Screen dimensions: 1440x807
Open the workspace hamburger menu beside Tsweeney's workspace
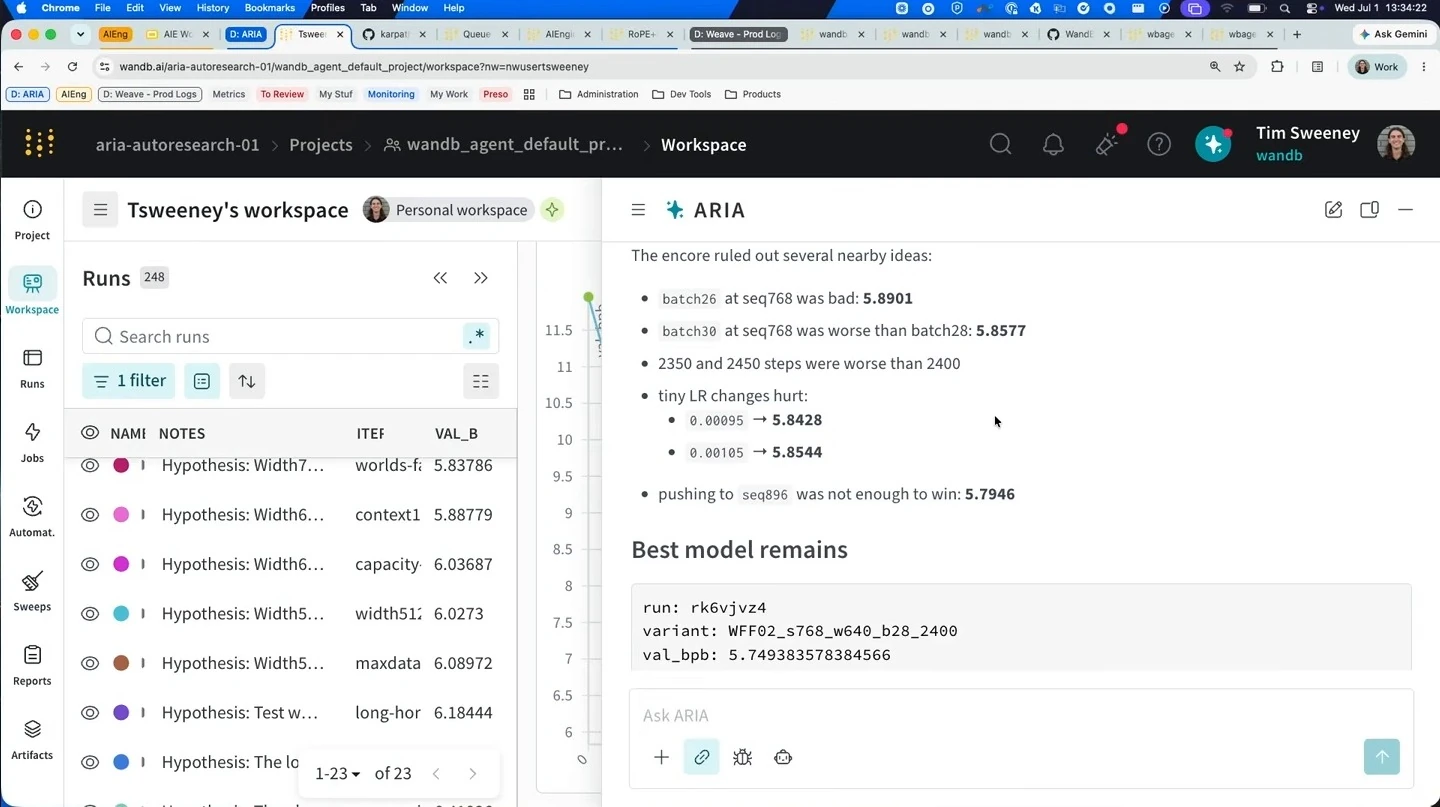(x=100, y=210)
